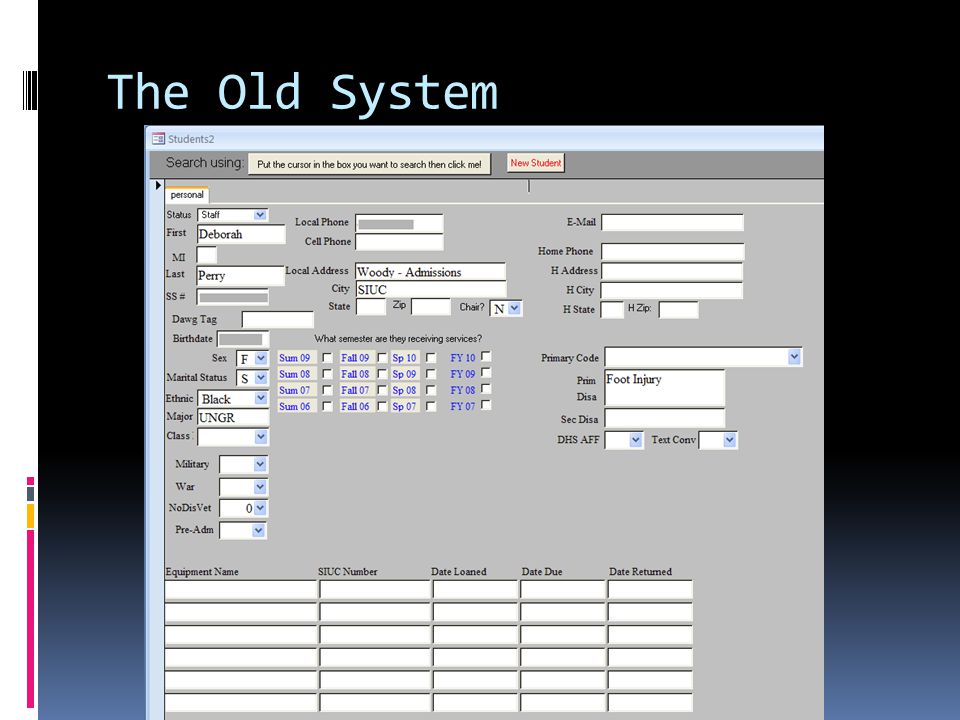Click the H City field
The image size is (960, 720).
(x=672, y=290)
